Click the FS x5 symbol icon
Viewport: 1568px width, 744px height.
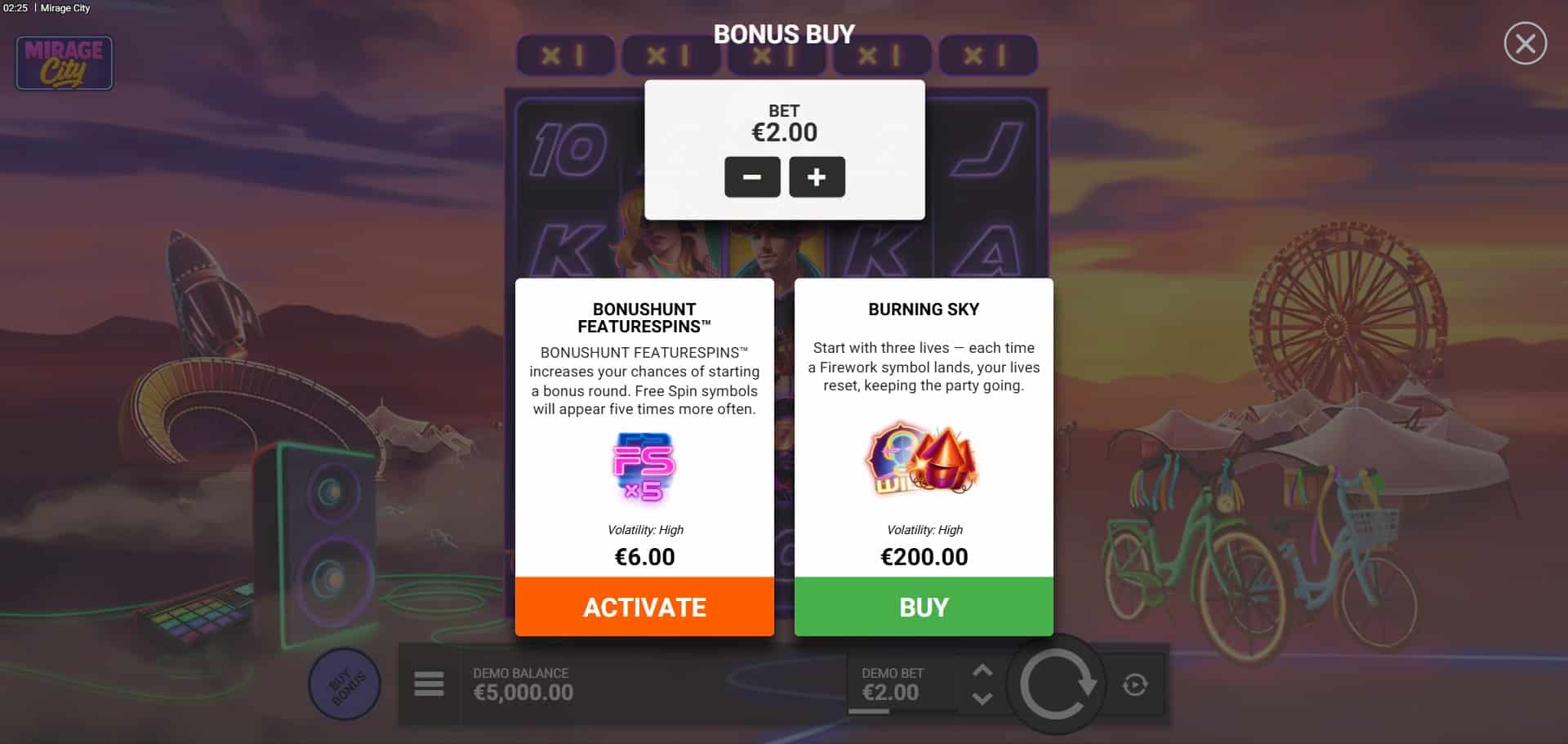coord(644,467)
